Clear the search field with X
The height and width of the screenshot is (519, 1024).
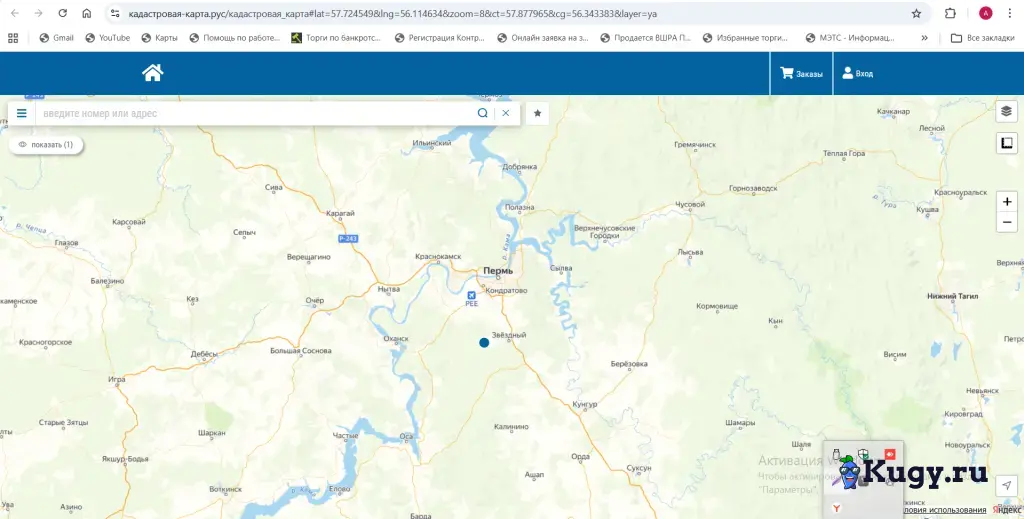pos(505,113)
